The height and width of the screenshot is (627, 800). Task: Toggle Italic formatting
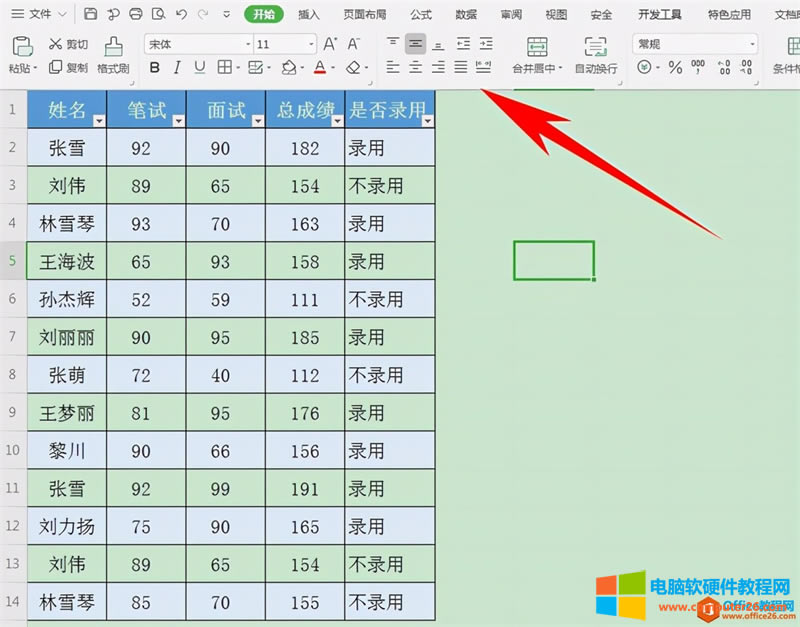tap(177, 67)
